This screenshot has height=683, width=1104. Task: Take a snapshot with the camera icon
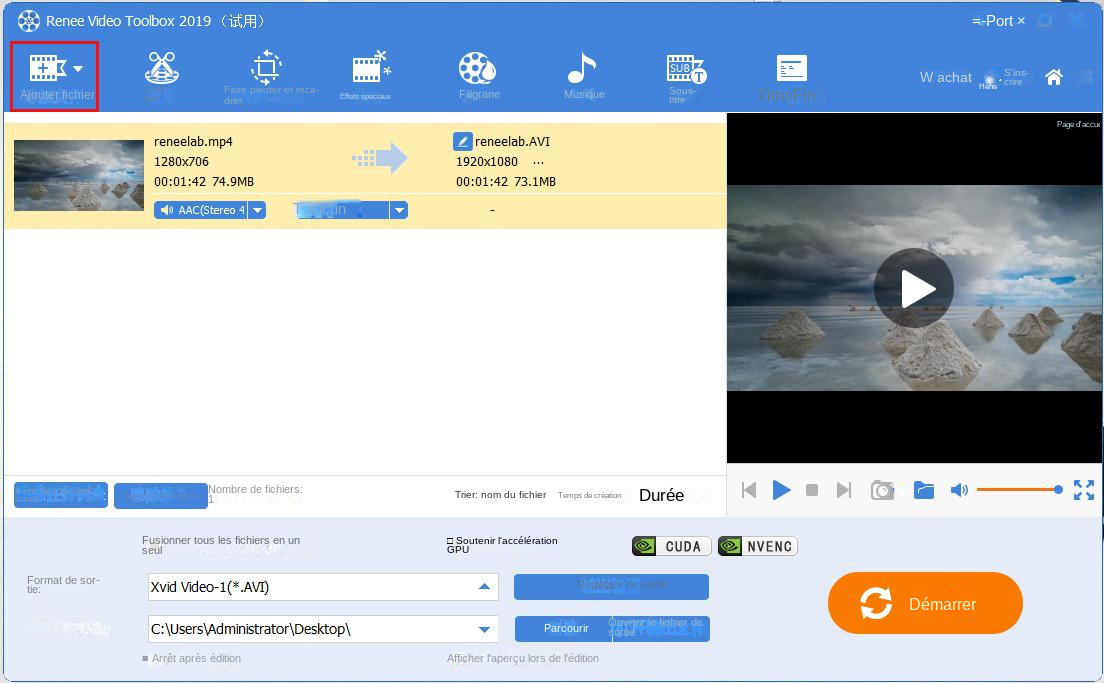coord(883,490)
